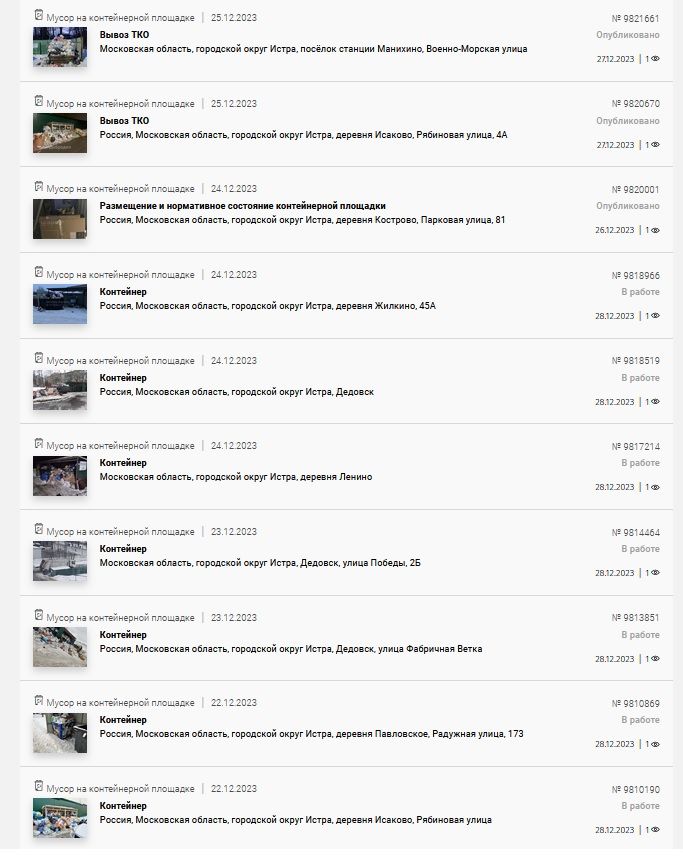The height and width of the screenshot is (861, 683).
Task: Open photo thumbnail for Дедовск, улица Победы, 2Б
Action: [60, 561]
